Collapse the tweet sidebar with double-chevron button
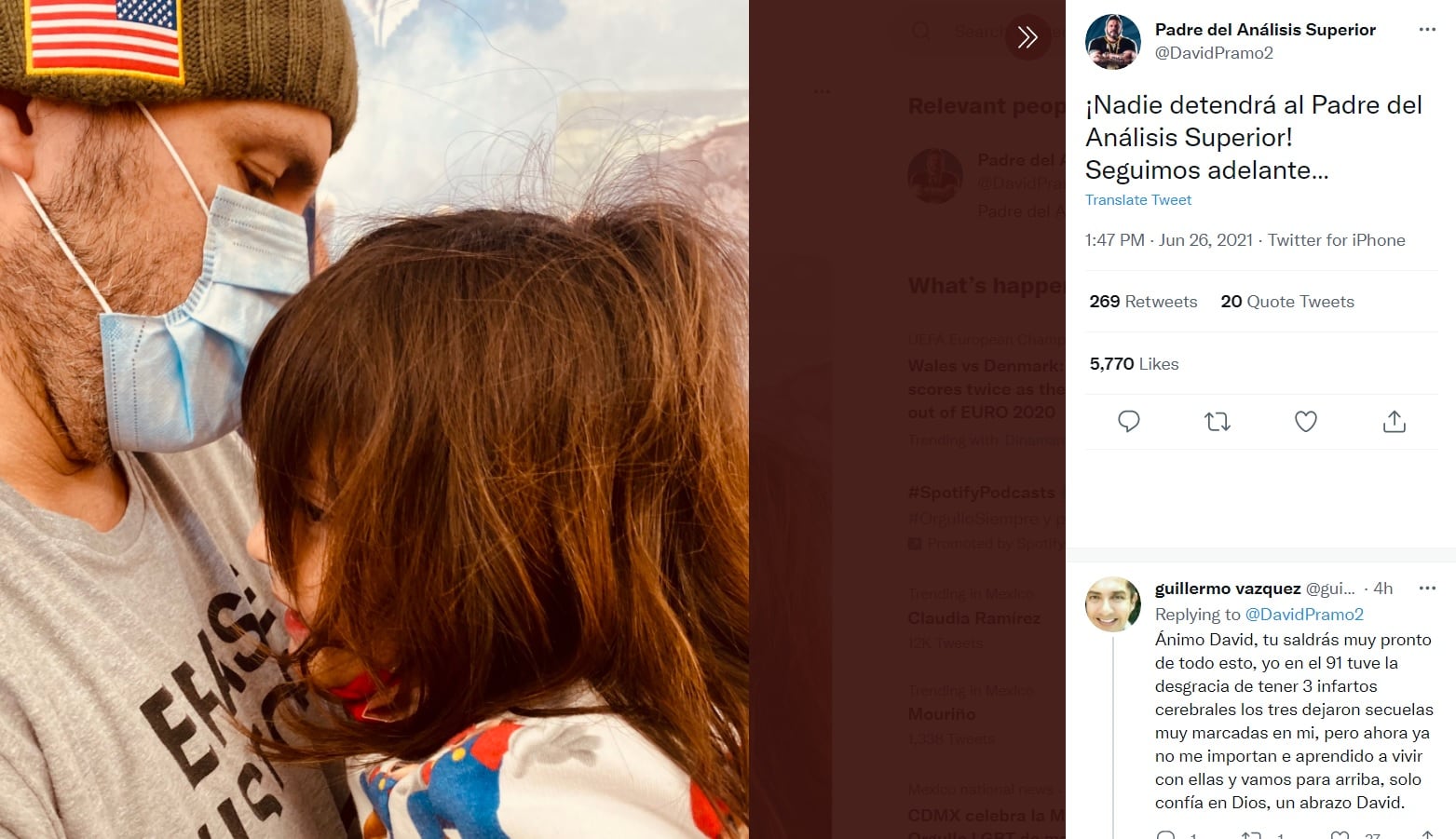Image resolution: width=1456 pixels, height=839 pixels. [x=1027, y=37]
